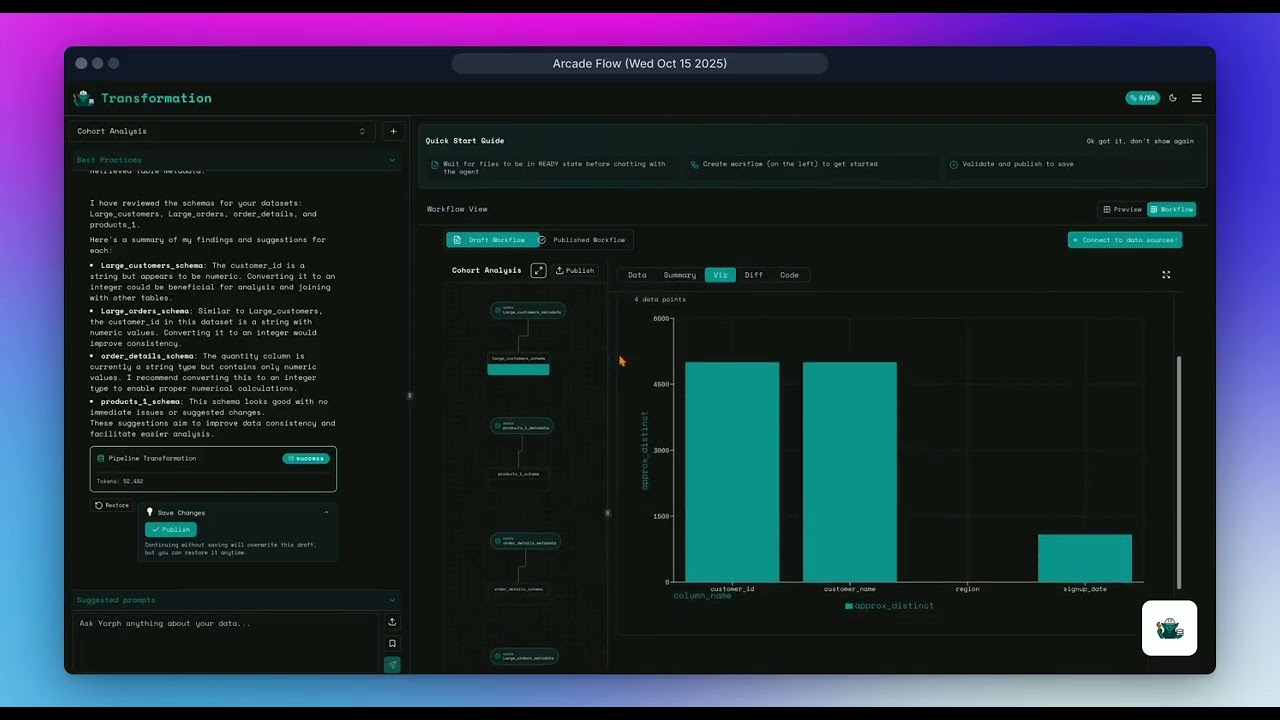Switch to Draft Workflow
The width and height of the screenshot is (1280, 720).
492,240
